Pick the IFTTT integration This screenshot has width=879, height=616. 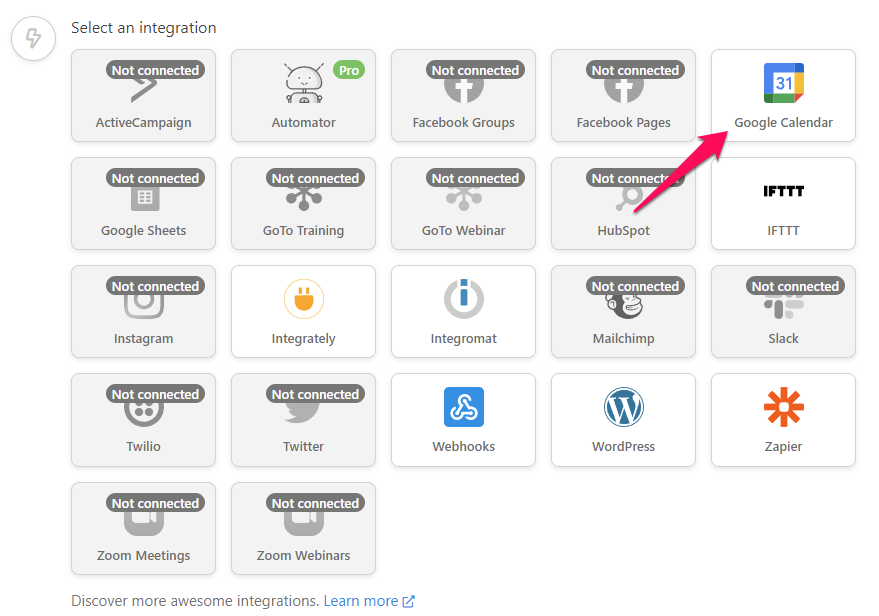[784, 203]
